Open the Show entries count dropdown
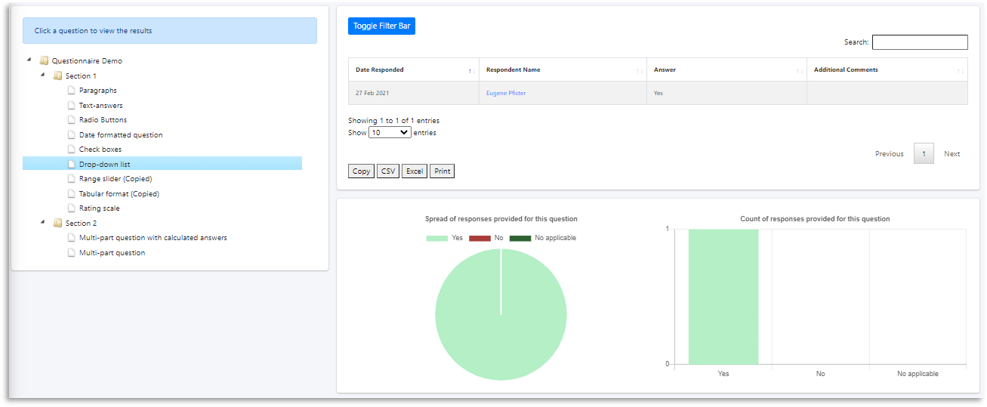Screen dimensions: 987x407 [x=390, y=132]
